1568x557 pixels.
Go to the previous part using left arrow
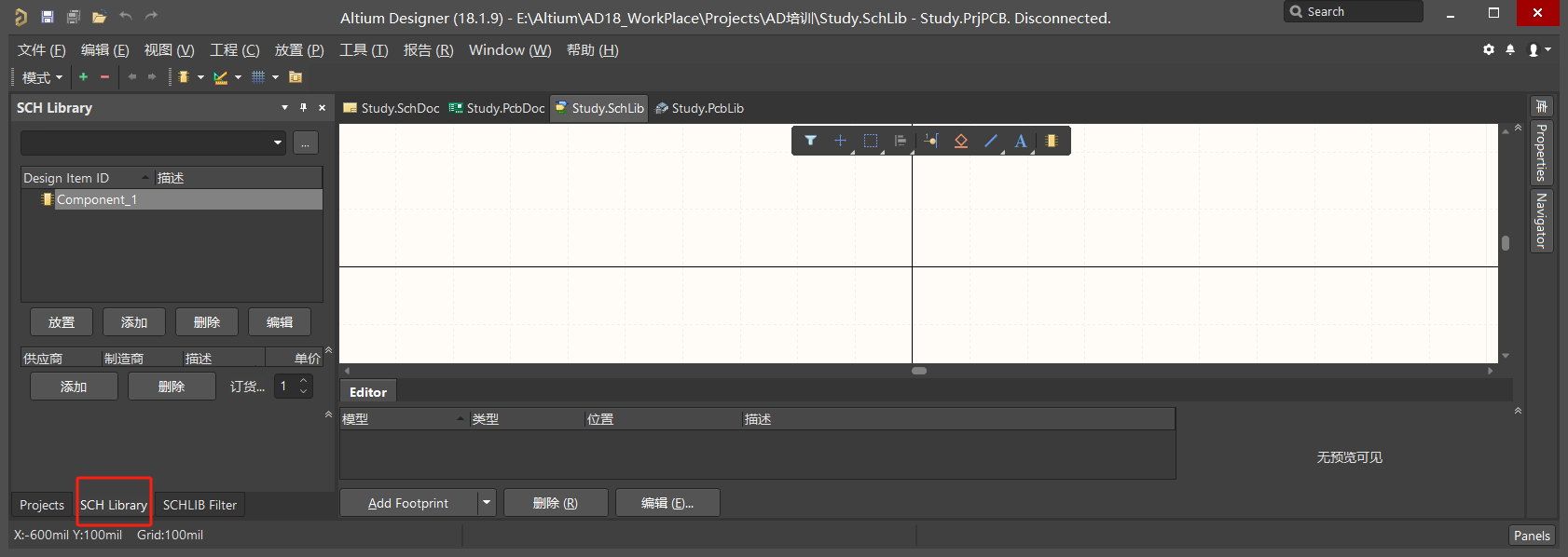131,76
